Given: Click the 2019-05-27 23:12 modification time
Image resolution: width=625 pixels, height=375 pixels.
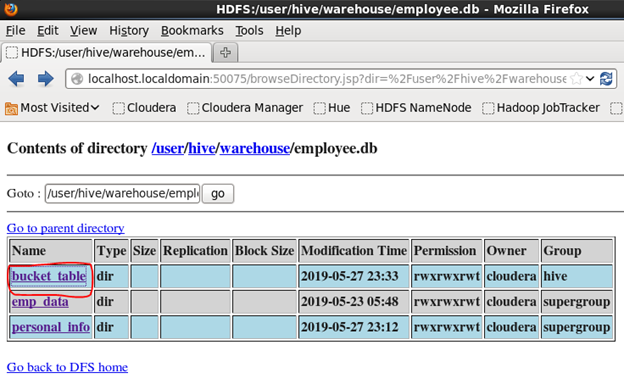Looking at the screenshot, I should coord(350,327).
